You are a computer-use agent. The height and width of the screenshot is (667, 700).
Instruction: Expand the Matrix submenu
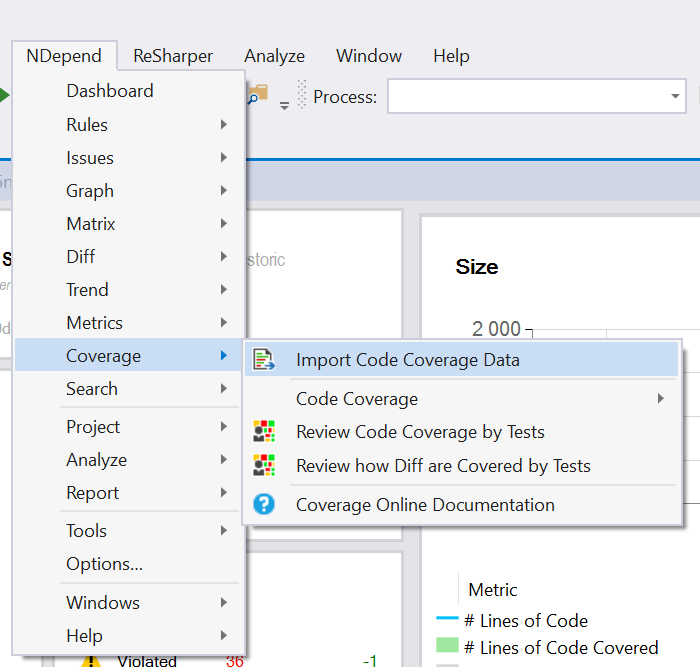tap(224, 224)
